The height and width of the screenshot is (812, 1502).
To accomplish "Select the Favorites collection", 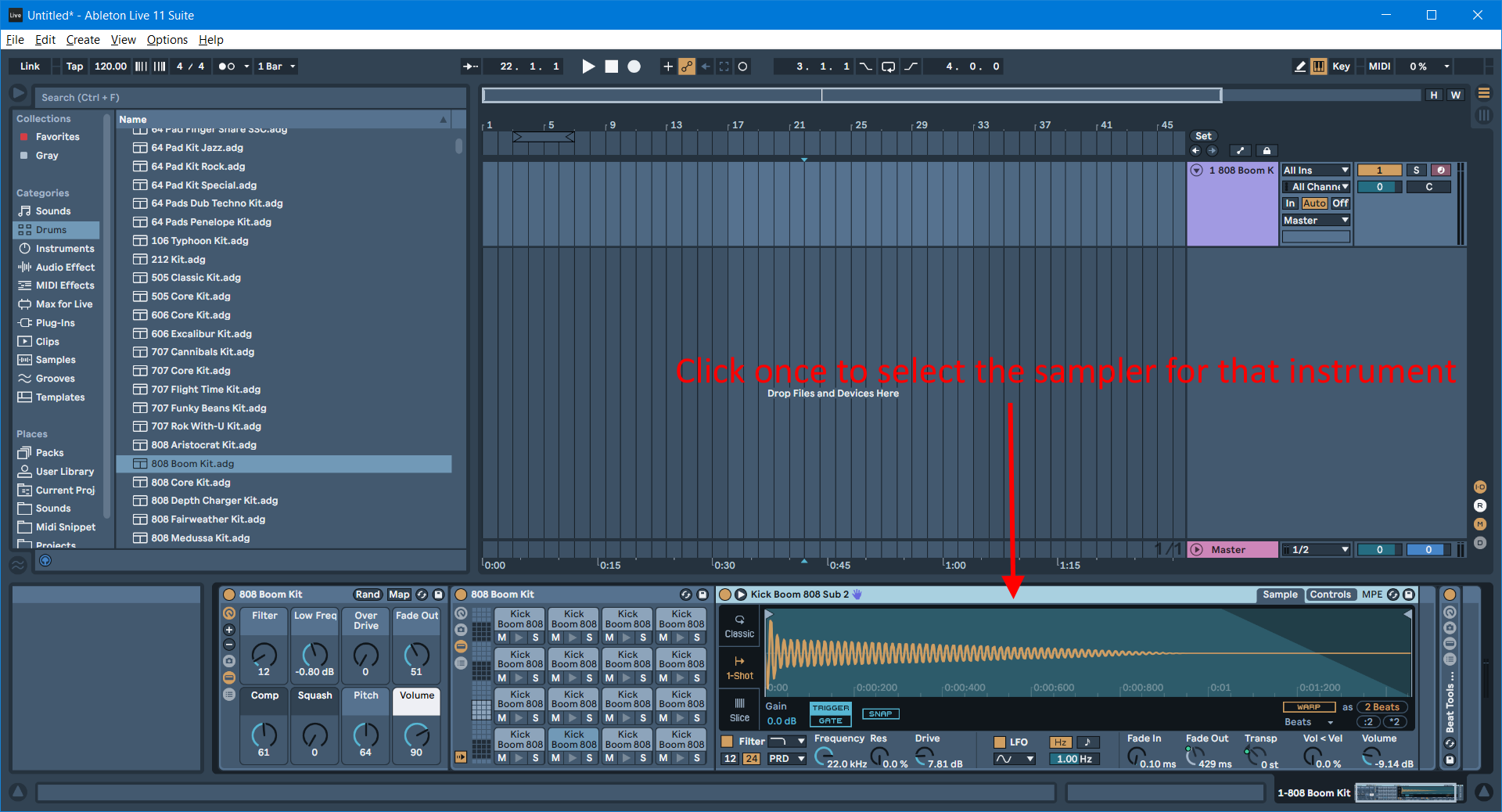I will click(57, 137).
